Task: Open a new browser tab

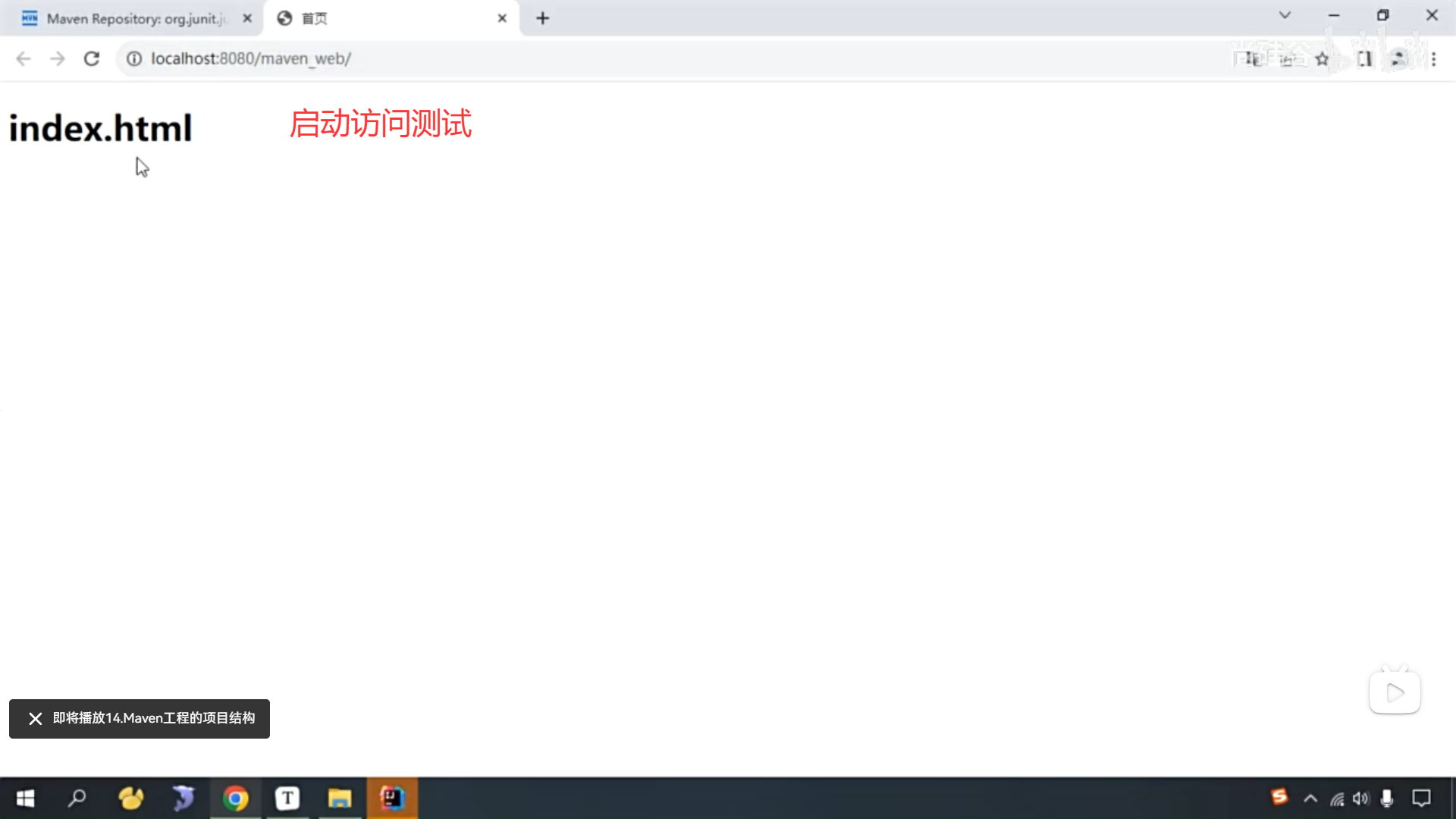Action: pyautogui.click(x=542, y=18)
